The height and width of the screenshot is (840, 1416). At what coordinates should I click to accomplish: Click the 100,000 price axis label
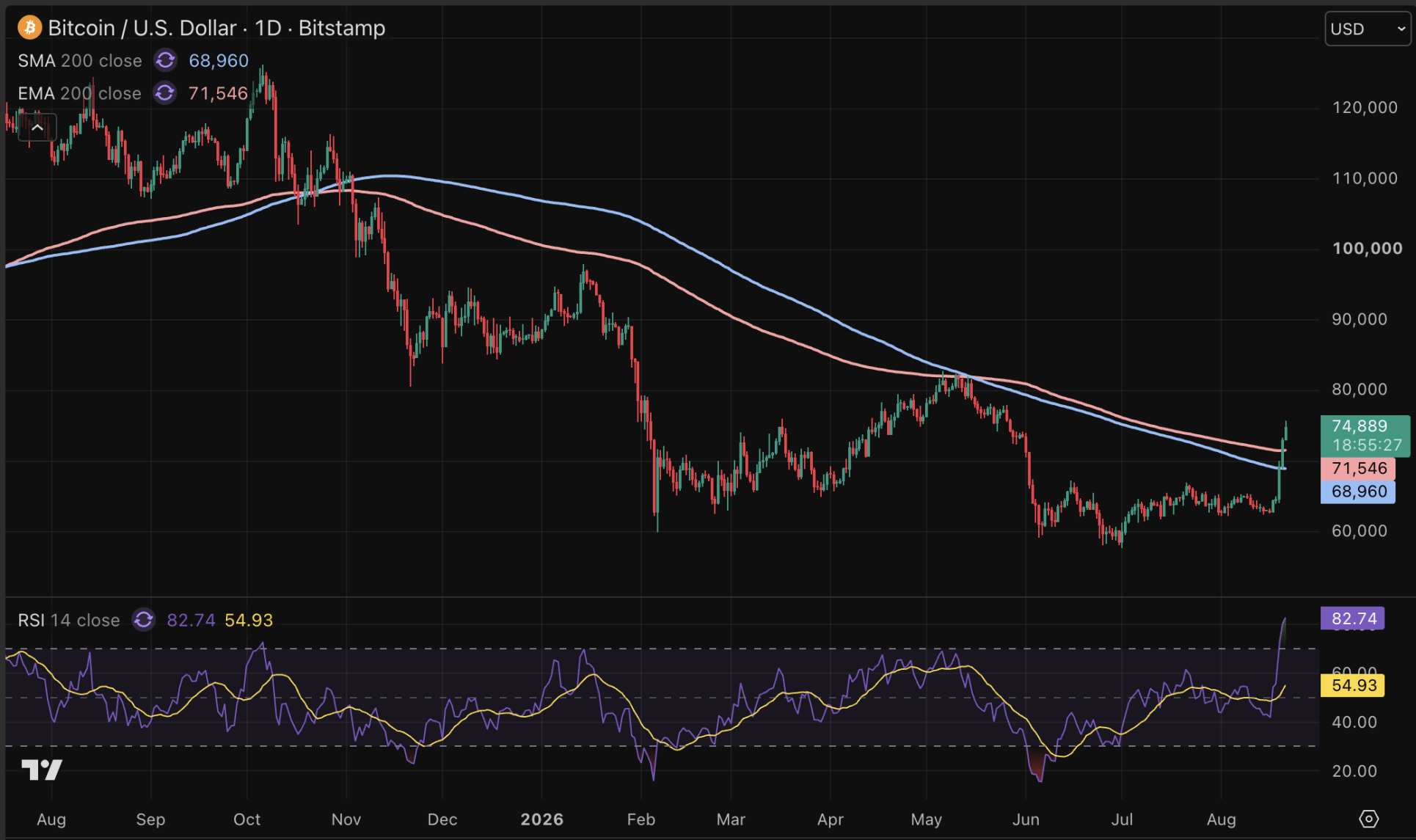(x=1367, y=249)
